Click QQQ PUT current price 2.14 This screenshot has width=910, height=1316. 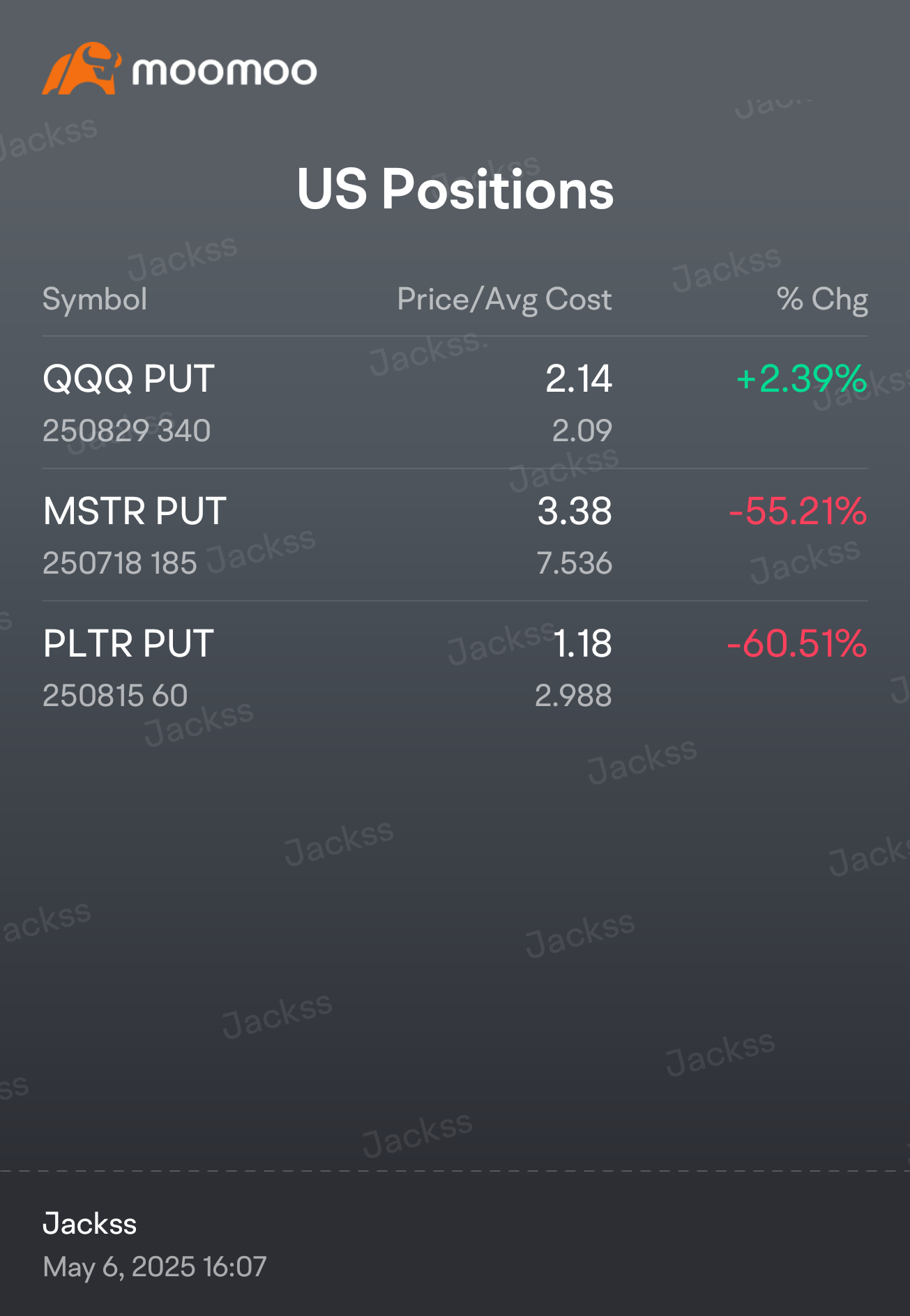(x=578, y=378)
